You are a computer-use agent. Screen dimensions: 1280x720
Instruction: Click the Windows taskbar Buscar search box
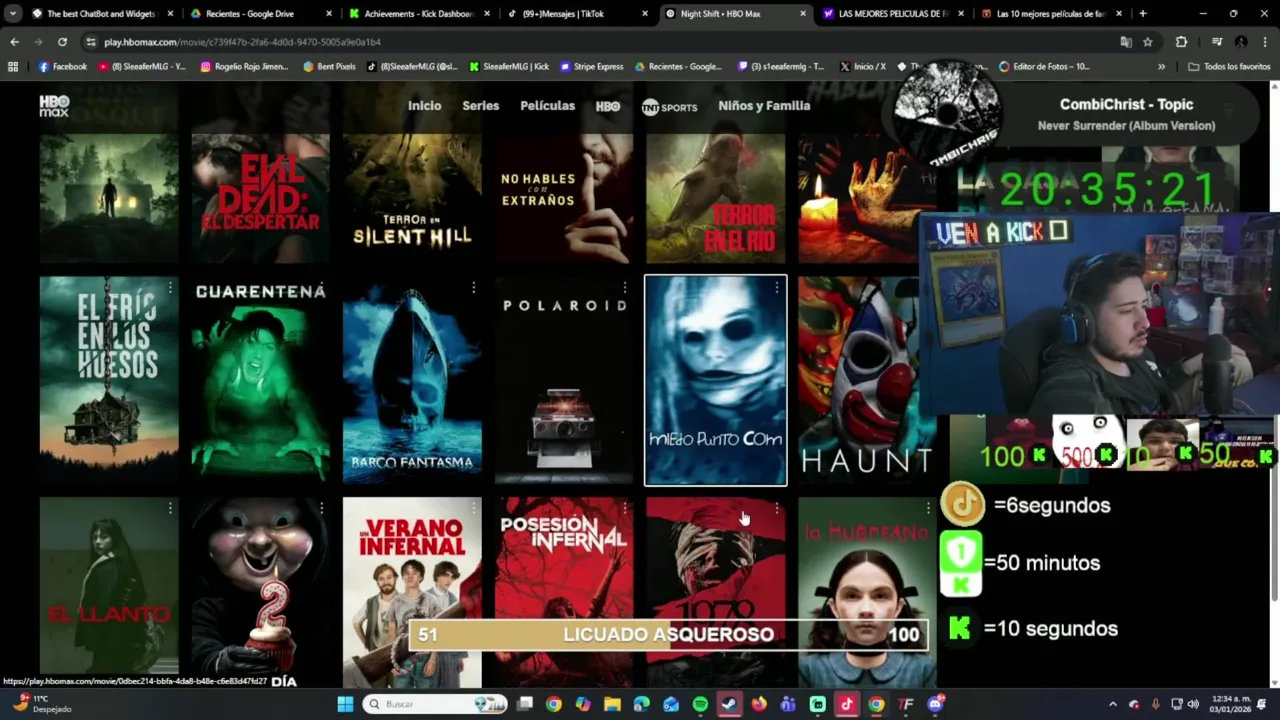tap(434, 704)
